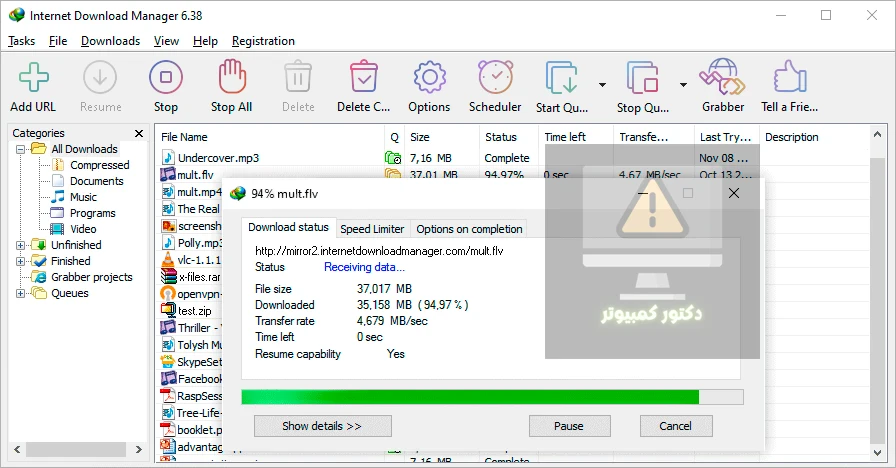Open the Scheduler clock icon
The image size is (896, 468).
(x=495, y=77)
